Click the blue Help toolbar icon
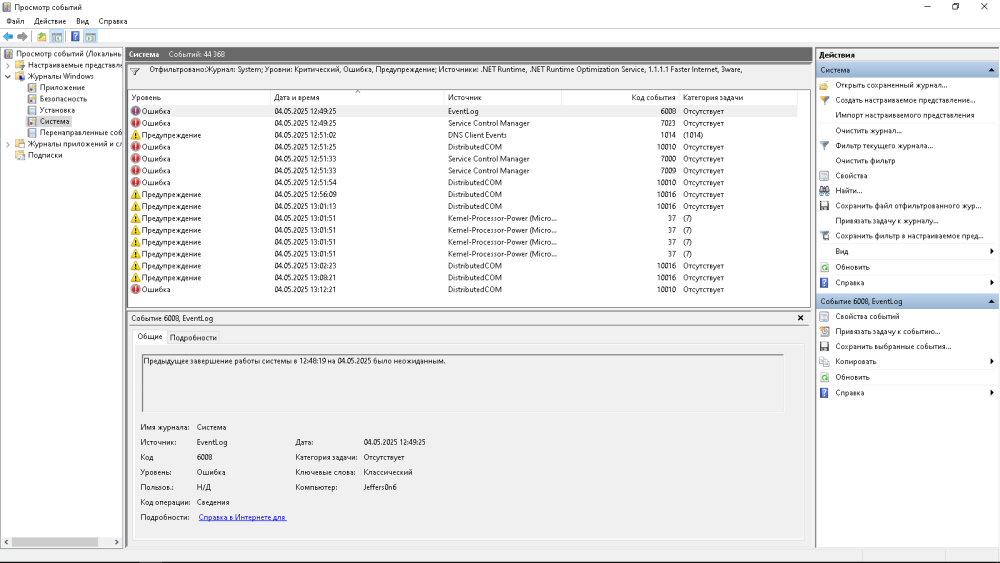Image resolution: width=1000 pixels, height=563 pixels. pos(75,36)
